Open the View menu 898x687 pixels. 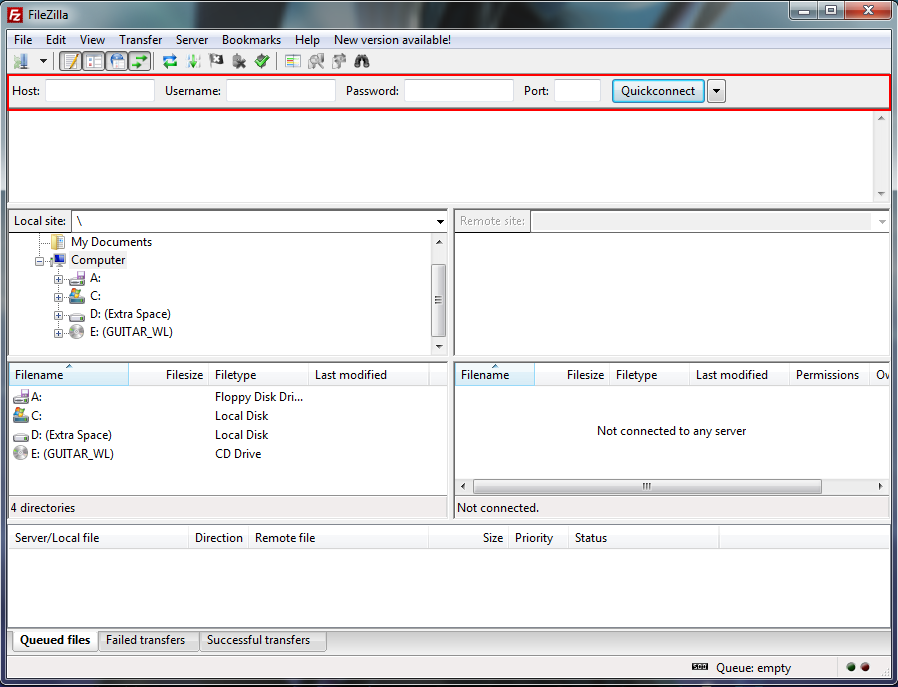92,40
